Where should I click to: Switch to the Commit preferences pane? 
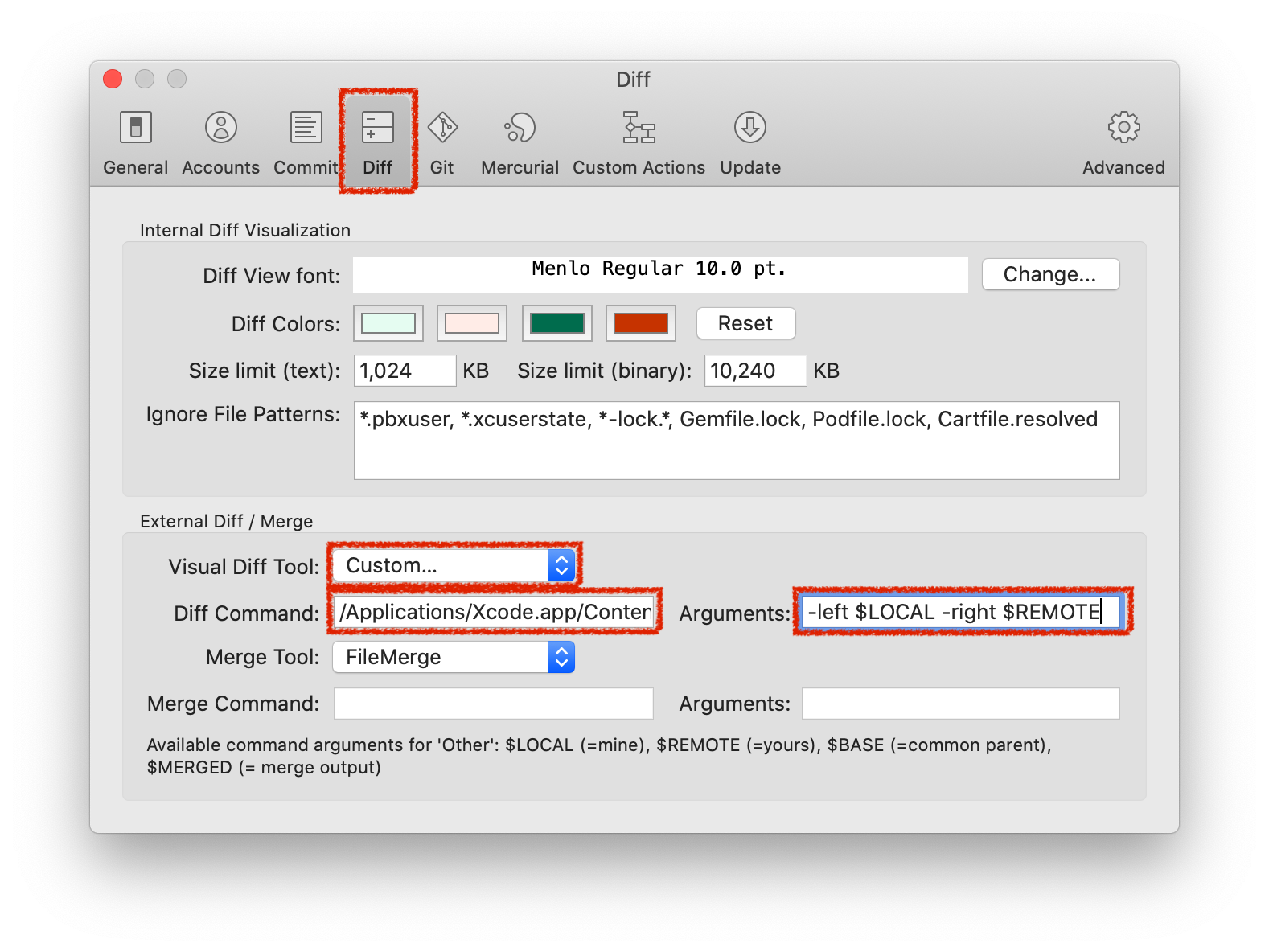coord(306,143)
